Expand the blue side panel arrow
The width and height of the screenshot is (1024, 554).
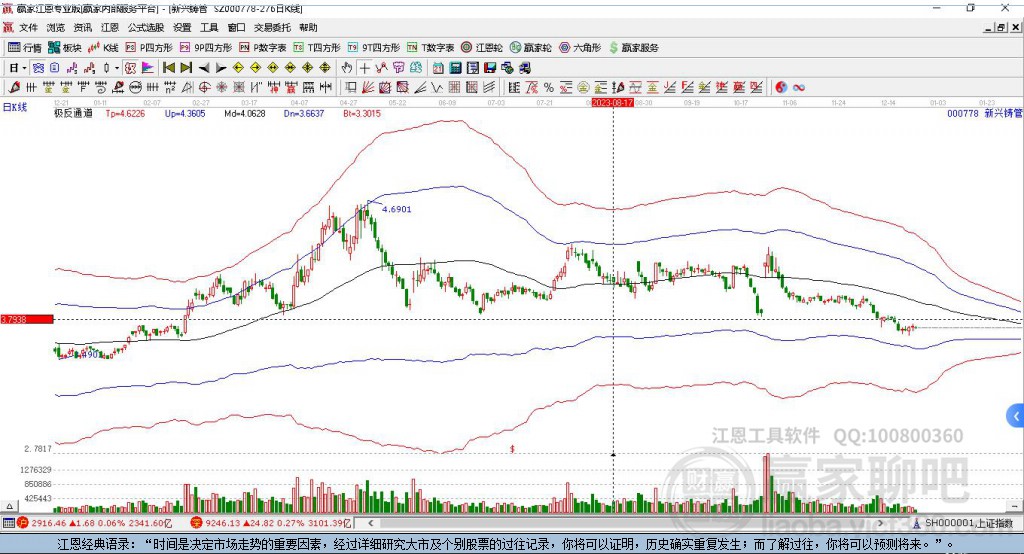tap(1016, 416)
